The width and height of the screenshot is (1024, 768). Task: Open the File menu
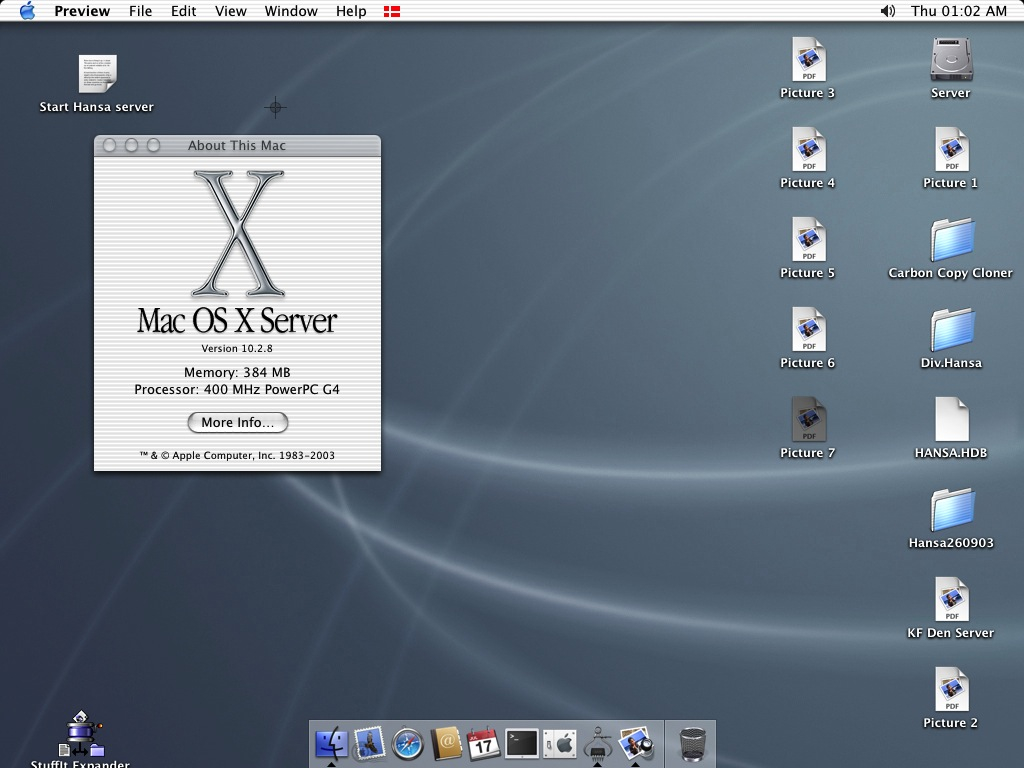pyautogui.click(x=140, y=11)
